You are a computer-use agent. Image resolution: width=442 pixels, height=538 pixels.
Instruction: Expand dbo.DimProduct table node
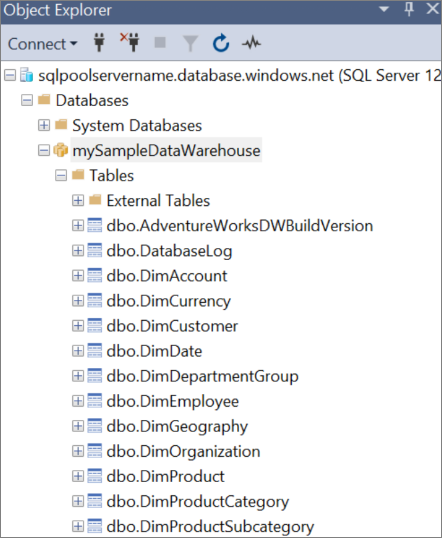click(x=78, y=476)
